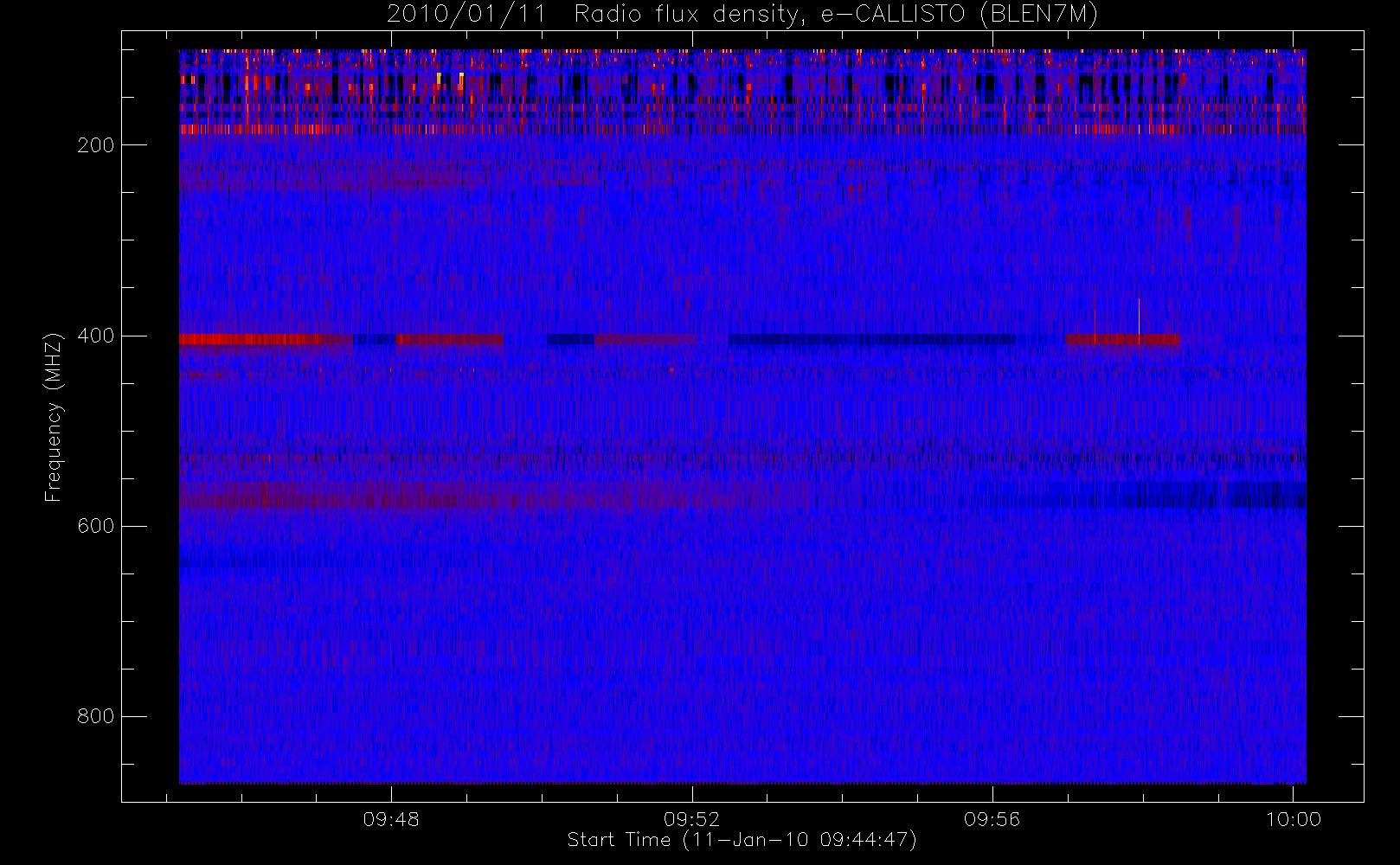Viewport: 1400px width, 865px height.
Task: Click the 'Start Time (11-Jan-10 09:44:47)' label
Action: point(742,840)
